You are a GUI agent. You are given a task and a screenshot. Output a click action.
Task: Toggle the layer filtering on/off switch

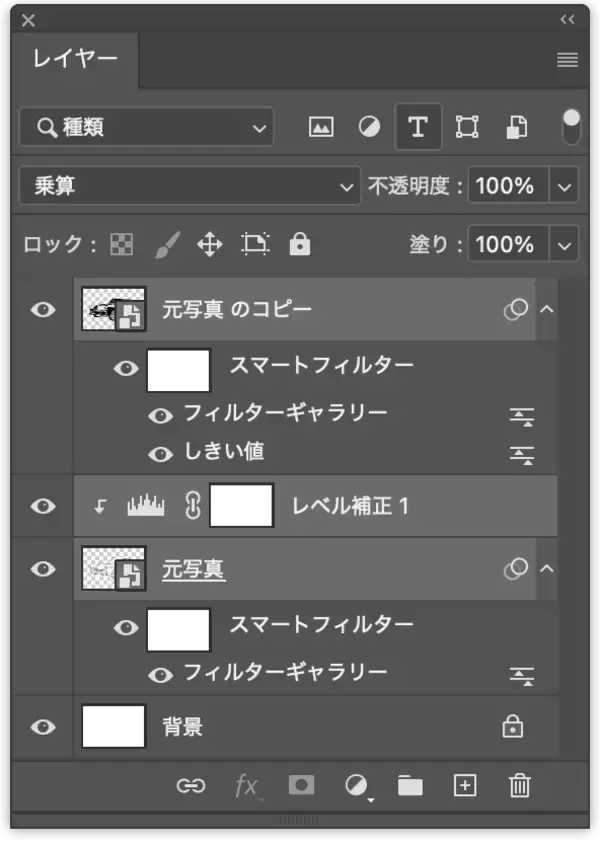click(x=570, y=127)
